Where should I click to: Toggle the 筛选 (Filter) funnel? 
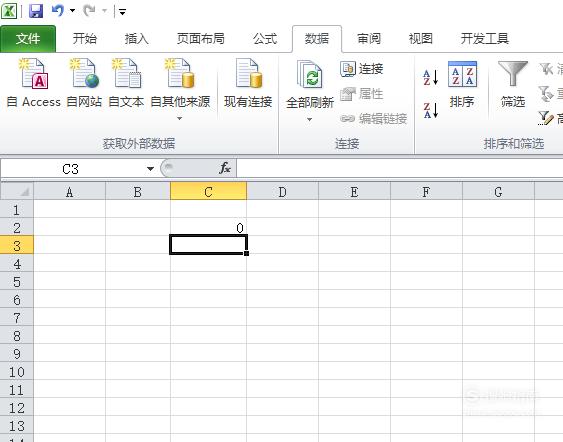(x=513, y=84)
